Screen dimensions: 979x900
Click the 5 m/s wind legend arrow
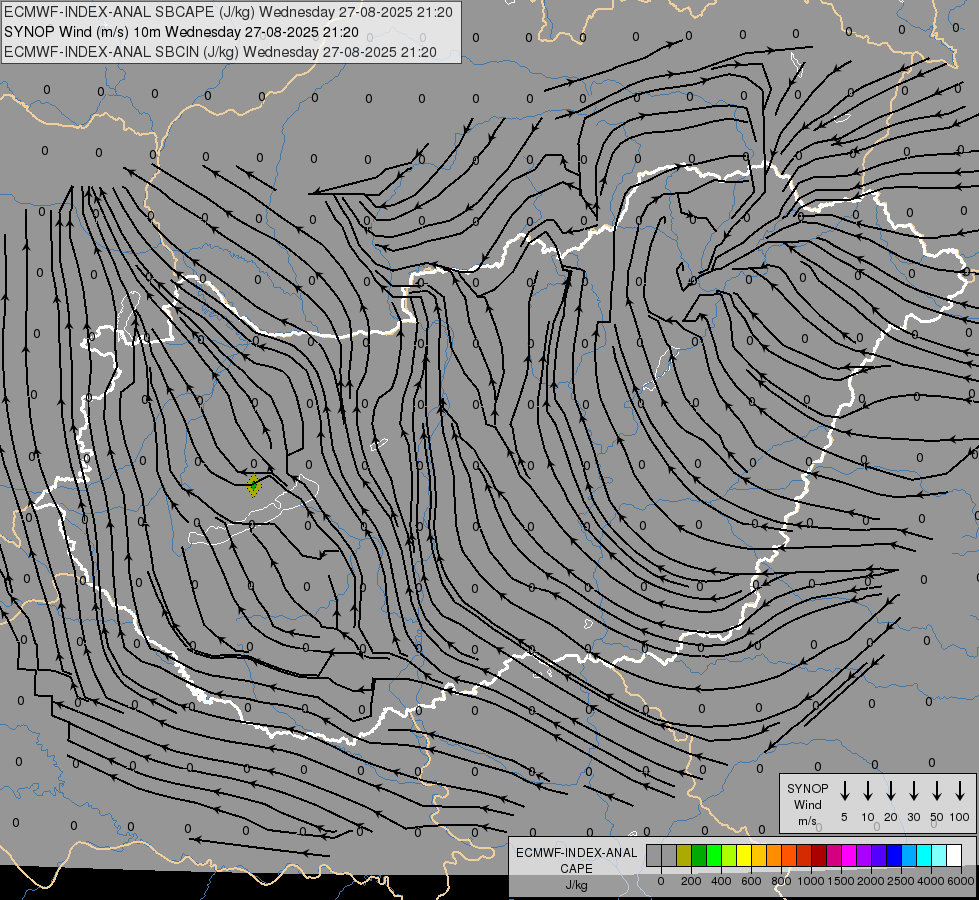click(844, 791)
